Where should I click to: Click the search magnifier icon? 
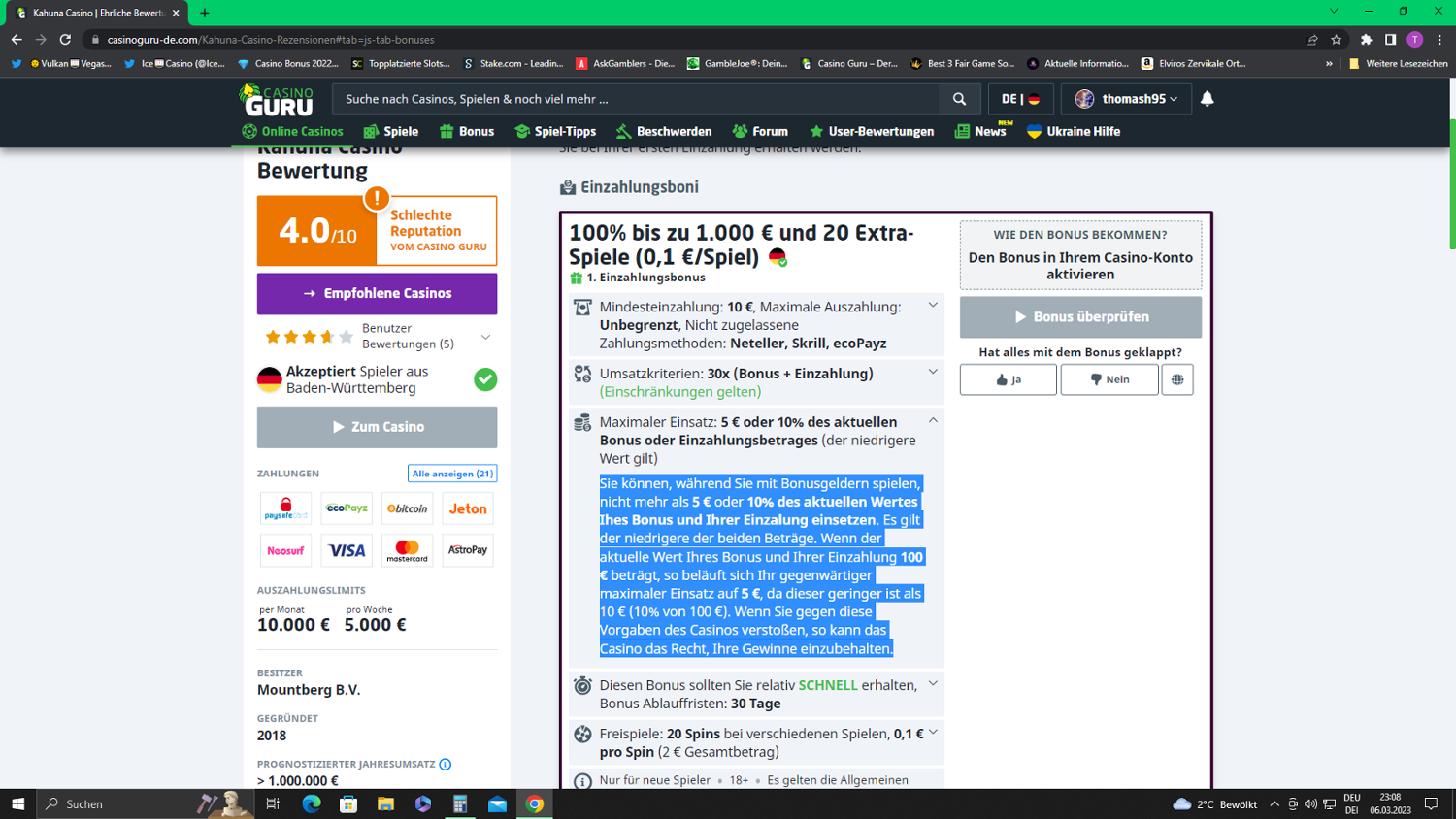tap(959, 99)
